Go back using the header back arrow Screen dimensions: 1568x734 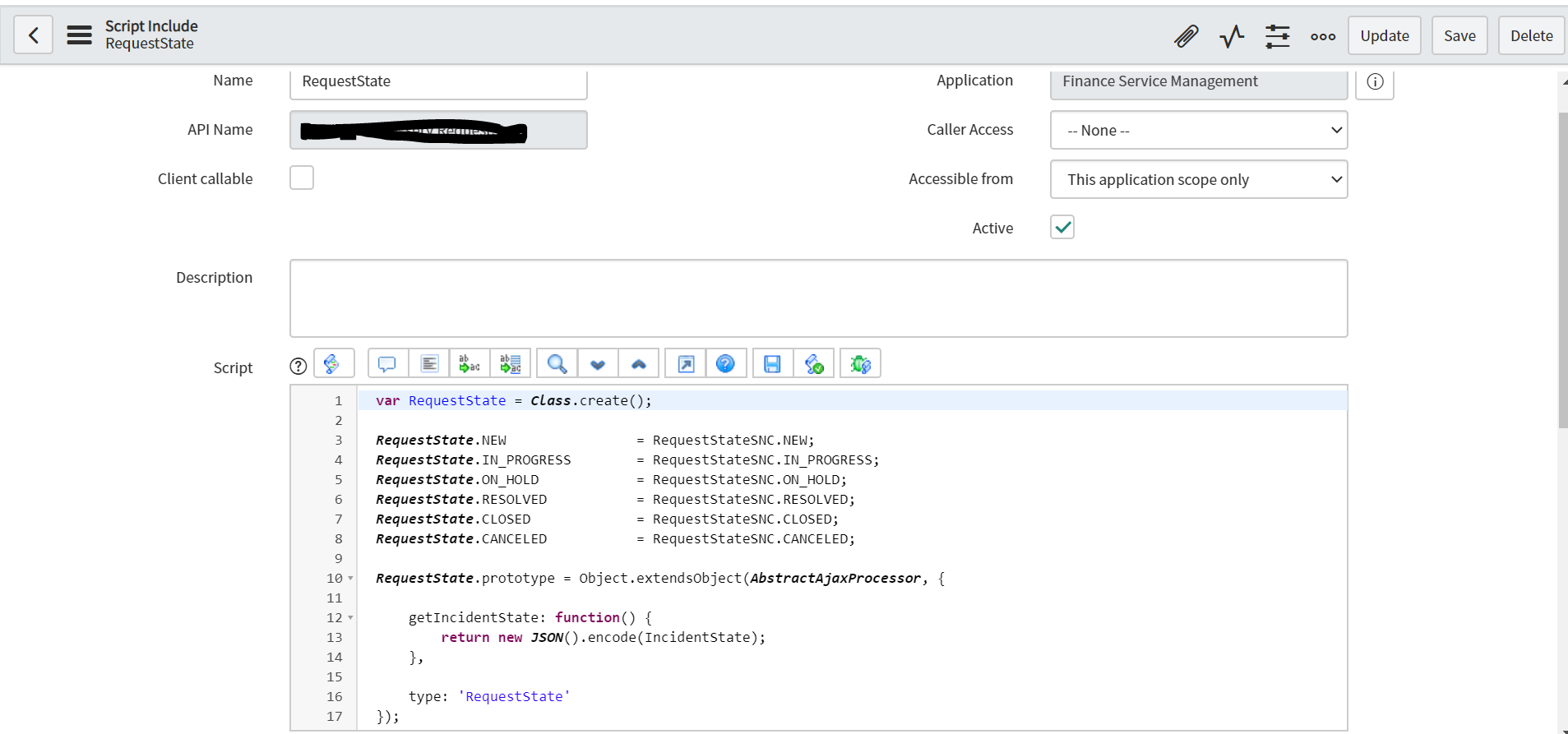[34, 35]
